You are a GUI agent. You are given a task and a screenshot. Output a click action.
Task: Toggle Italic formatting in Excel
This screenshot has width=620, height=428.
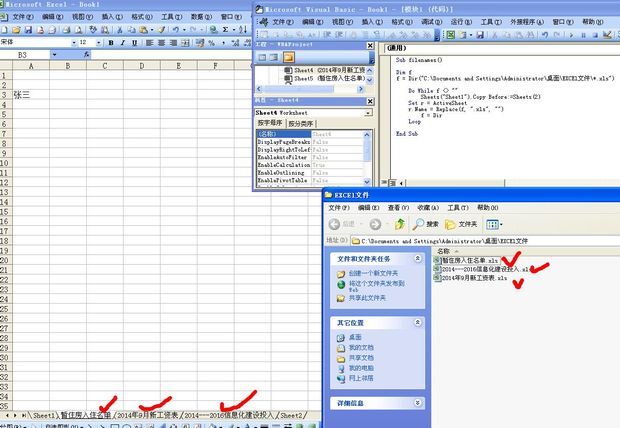point(123,43)
